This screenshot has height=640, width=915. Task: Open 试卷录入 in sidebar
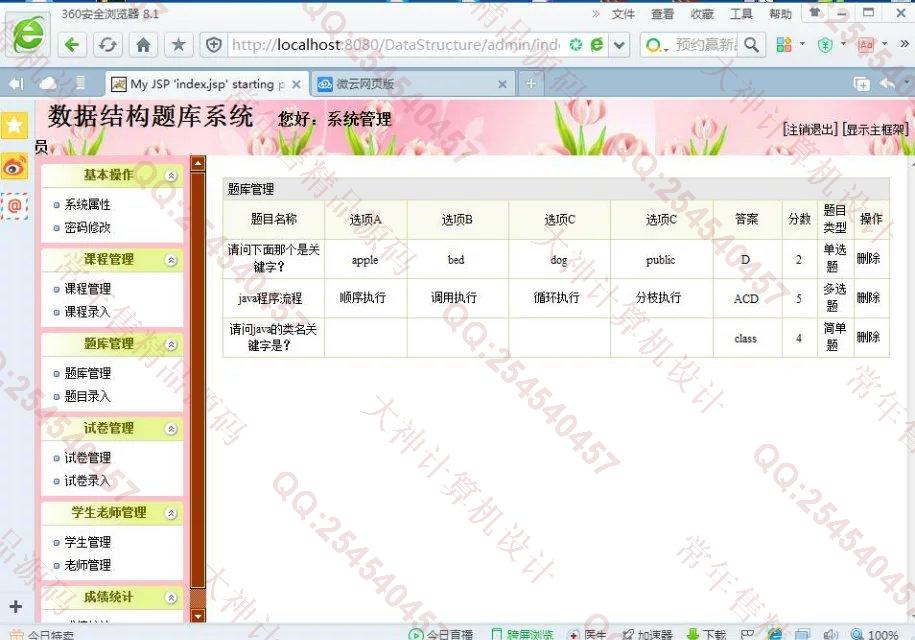click(88, 481)
